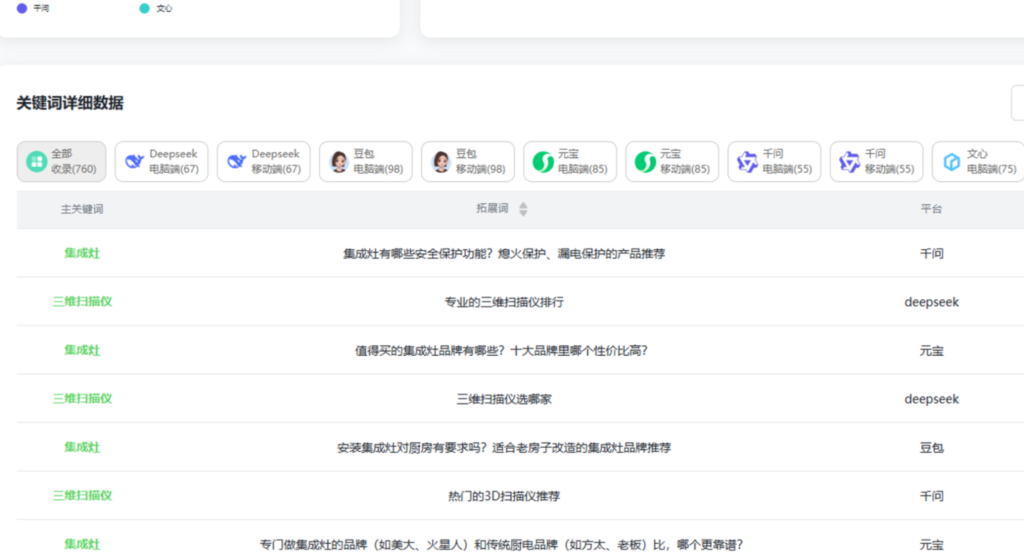Click the 元宝 电脑端 green icon
This screenshot has width=1024, height=559.
(542, 162)
